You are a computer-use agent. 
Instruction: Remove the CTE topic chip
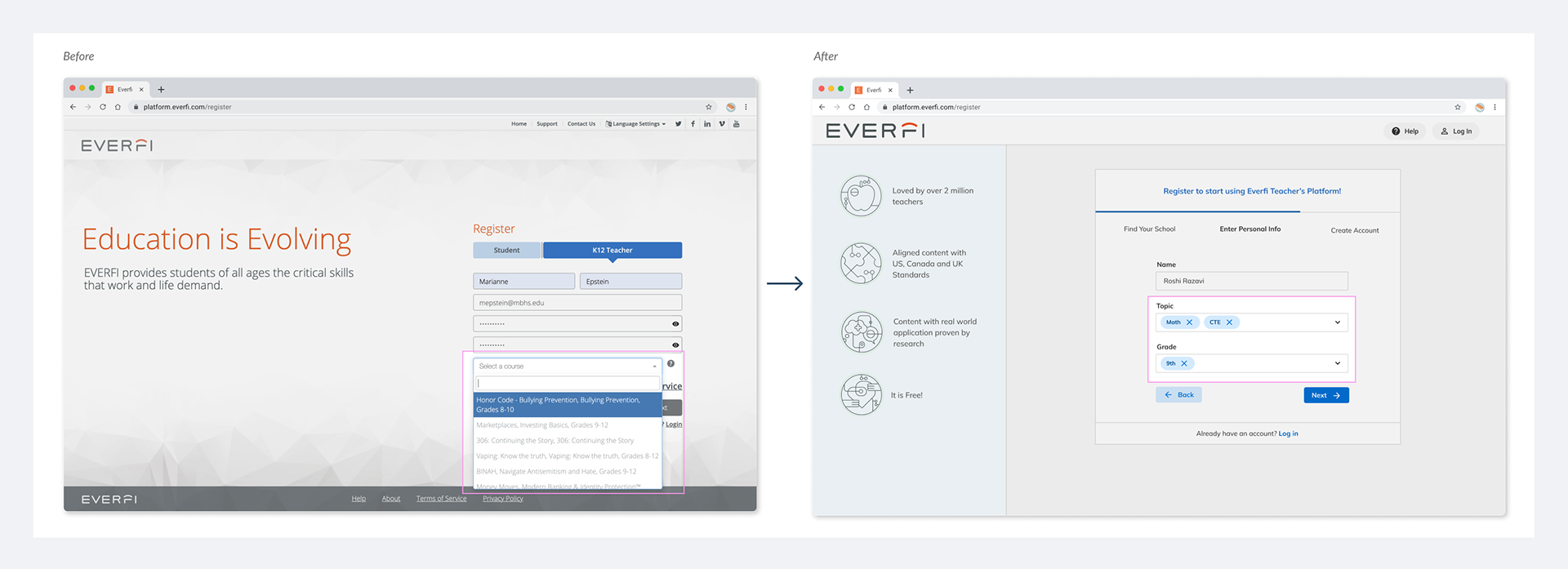tap(1229, 322)
